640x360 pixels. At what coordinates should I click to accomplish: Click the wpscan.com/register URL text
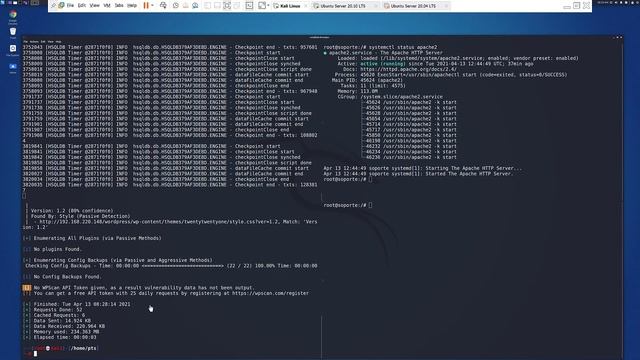pyautogui.click(x=270, y=293)
